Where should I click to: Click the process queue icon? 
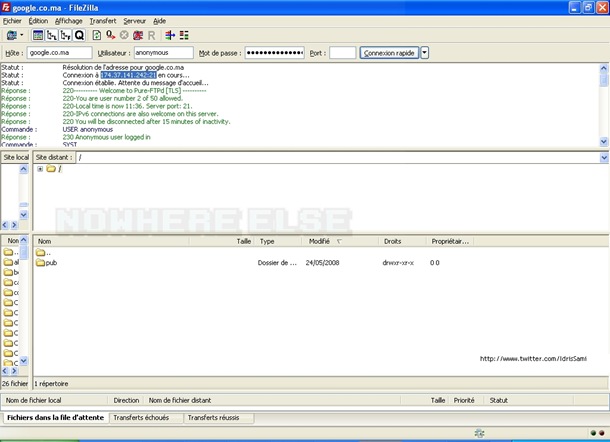click(110, 35)
